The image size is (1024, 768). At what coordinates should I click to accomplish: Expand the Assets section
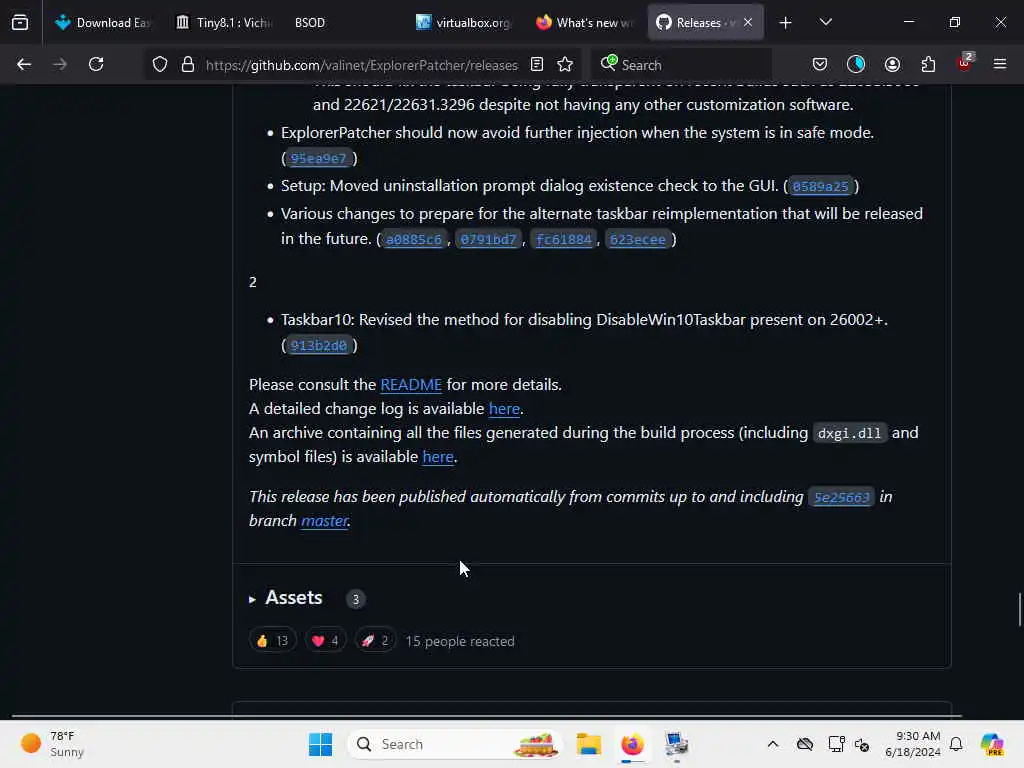coord(286,598)
